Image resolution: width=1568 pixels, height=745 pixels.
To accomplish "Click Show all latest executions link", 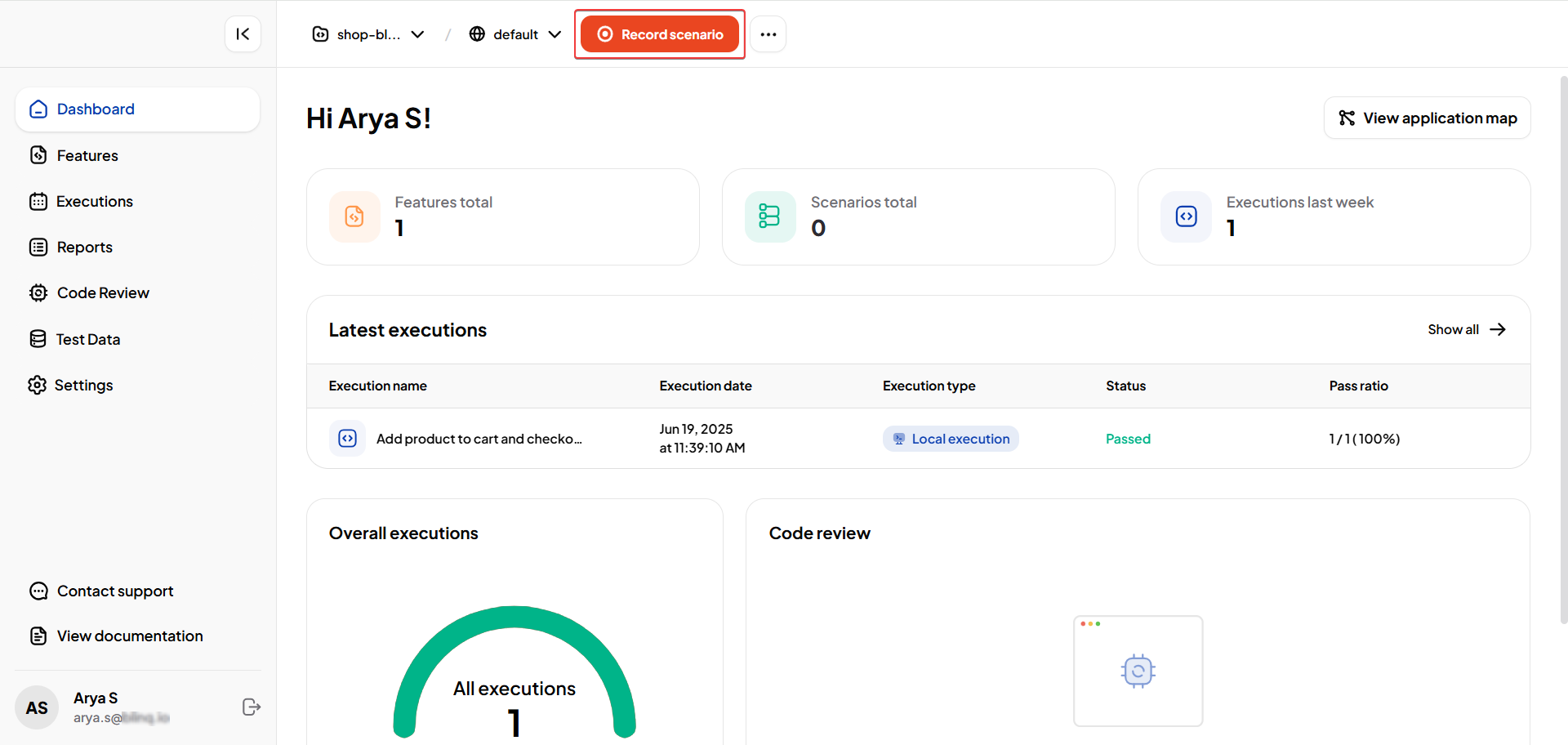I will pos(1466,330).
